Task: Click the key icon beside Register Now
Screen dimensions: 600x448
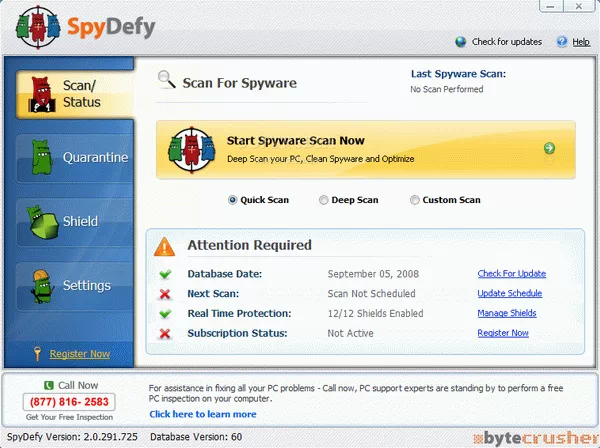Action: tap(38, 353)
